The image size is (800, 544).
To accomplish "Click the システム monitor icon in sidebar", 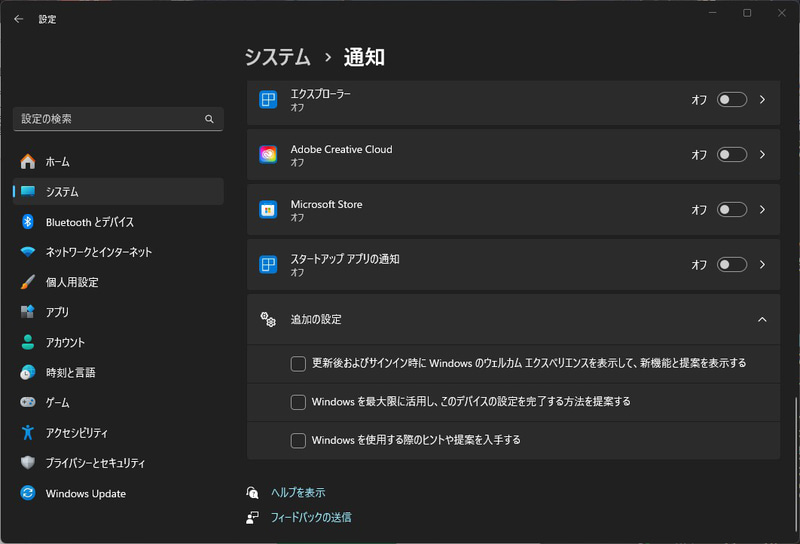I will pyautogui.click(x=28, y=191).
